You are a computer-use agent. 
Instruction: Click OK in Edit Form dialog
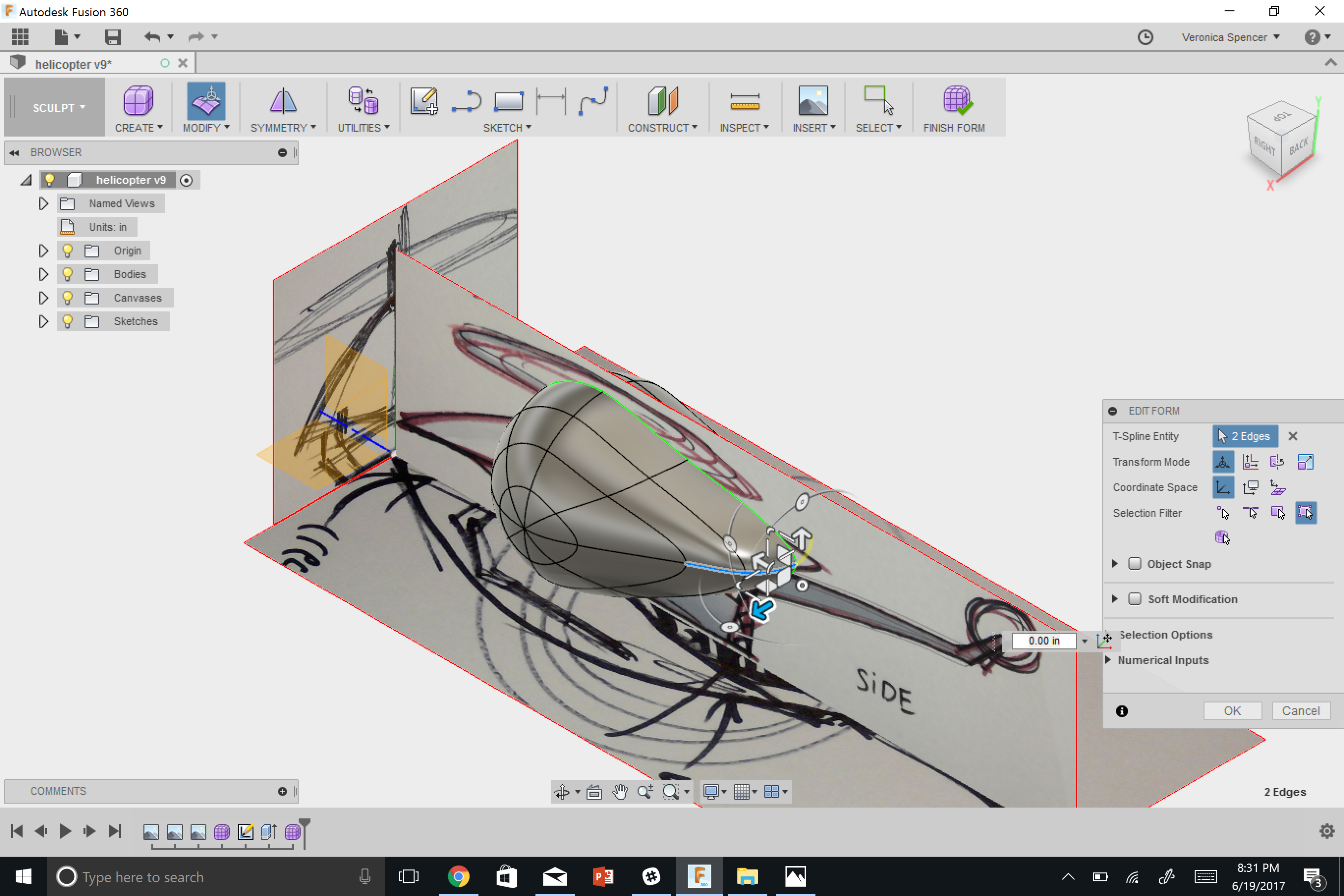point(1232,711)
